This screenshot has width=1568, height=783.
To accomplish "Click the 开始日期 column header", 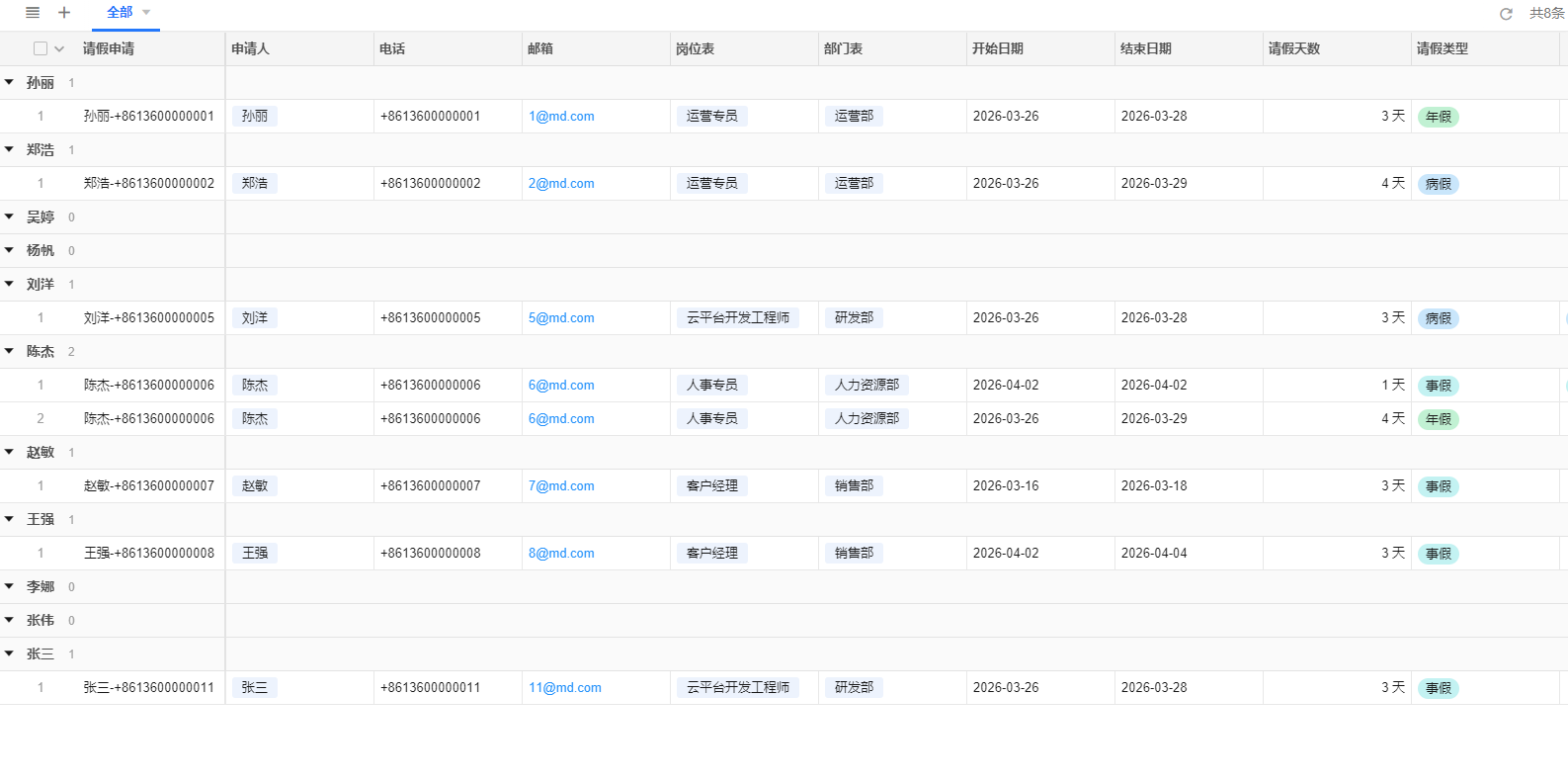I will click(1040, 48).
